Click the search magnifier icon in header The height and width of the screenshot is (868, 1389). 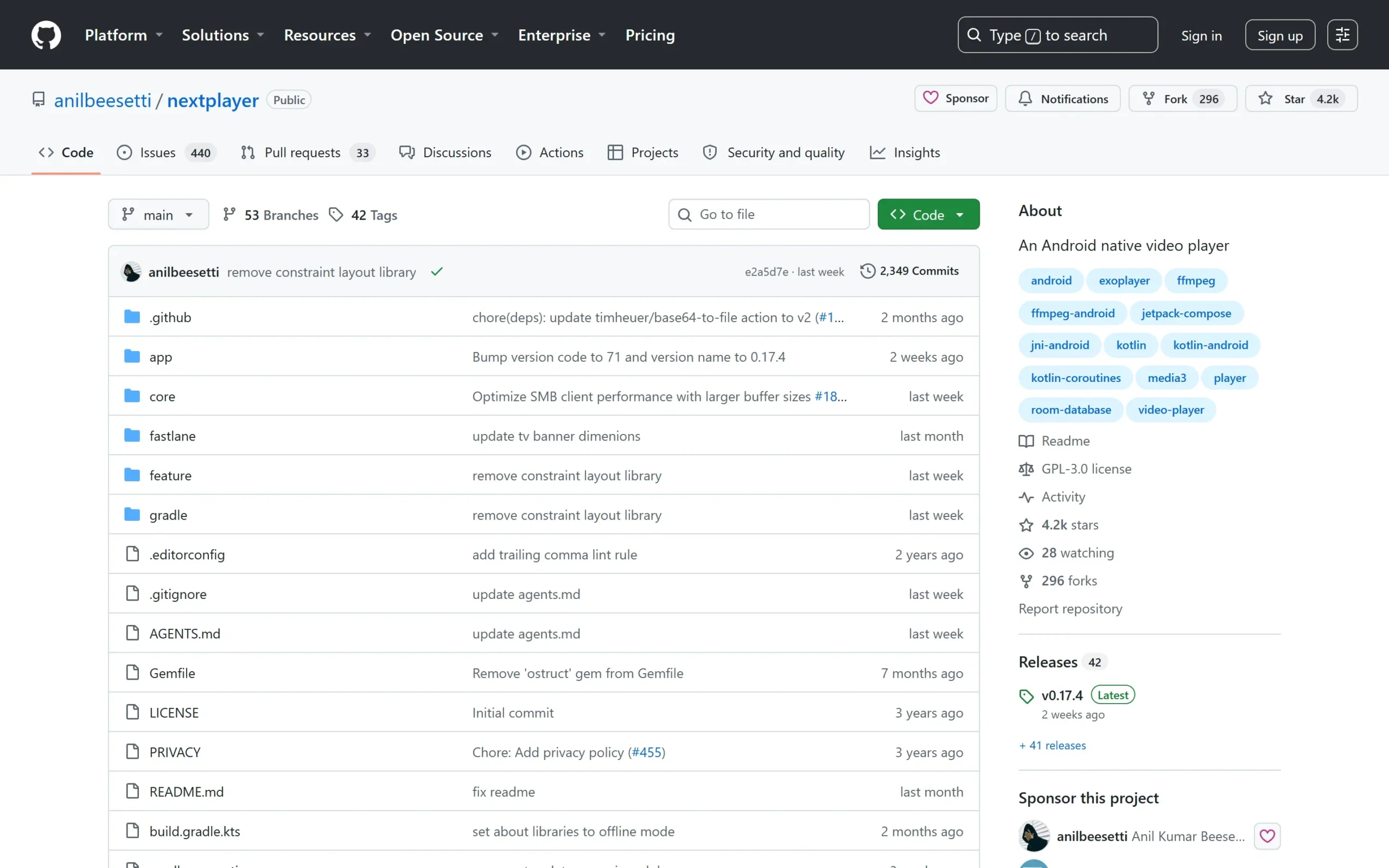tap(974, 35)
